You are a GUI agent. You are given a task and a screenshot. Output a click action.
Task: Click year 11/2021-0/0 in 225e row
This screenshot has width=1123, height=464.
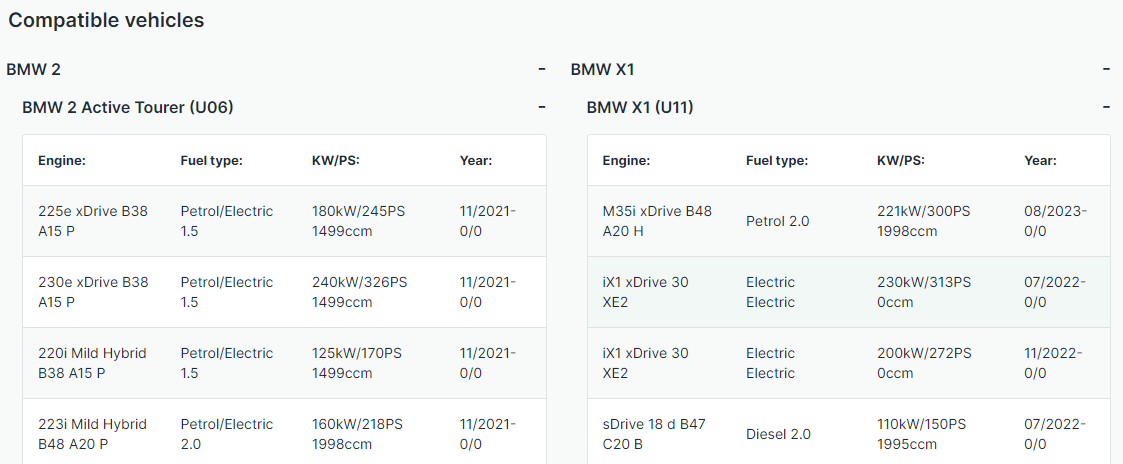[x=488, y=221]
